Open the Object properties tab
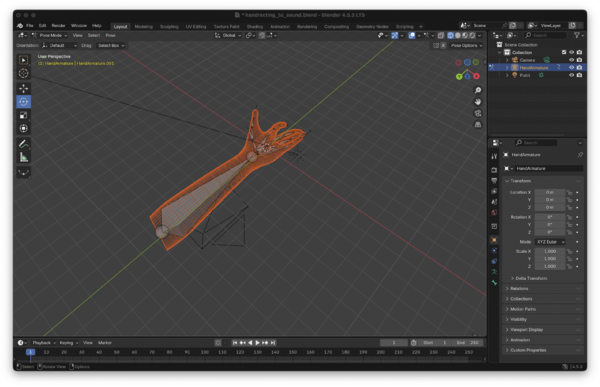Screen dimensions: 600x387 click(494, 240)
